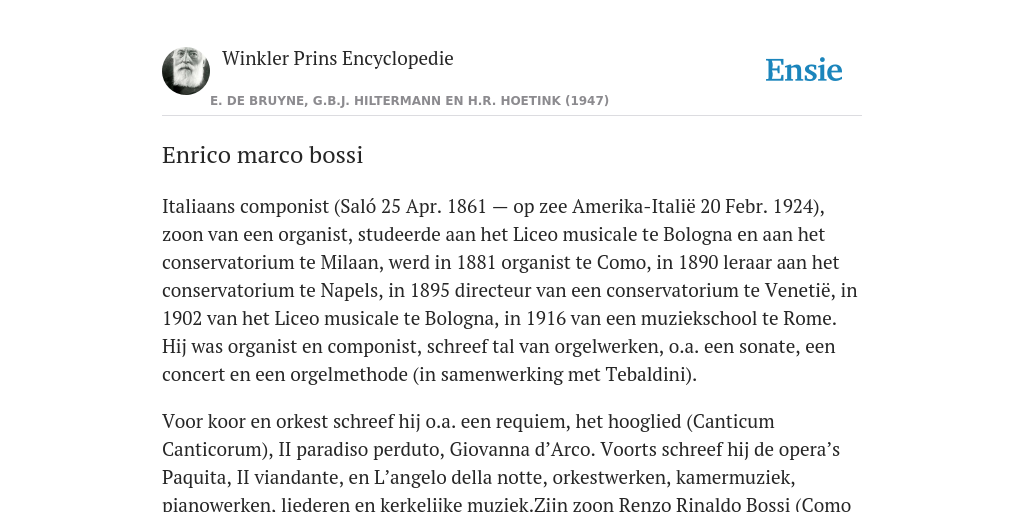The width and height of the screenshot is (1024, 512).
Task: Click the phrase L'angelo della notte
Action: [447, 477]
